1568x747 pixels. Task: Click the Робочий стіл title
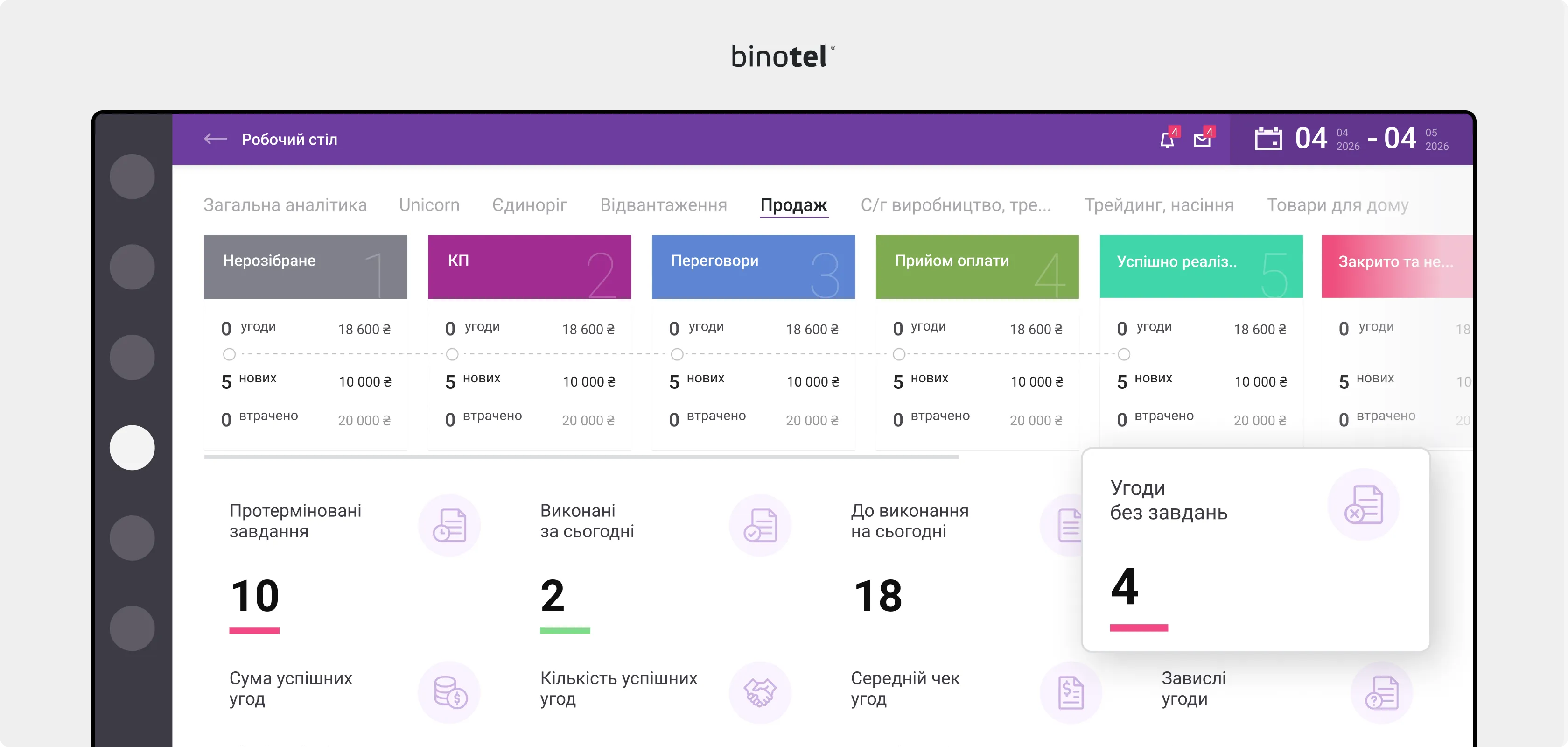point(289,140)
